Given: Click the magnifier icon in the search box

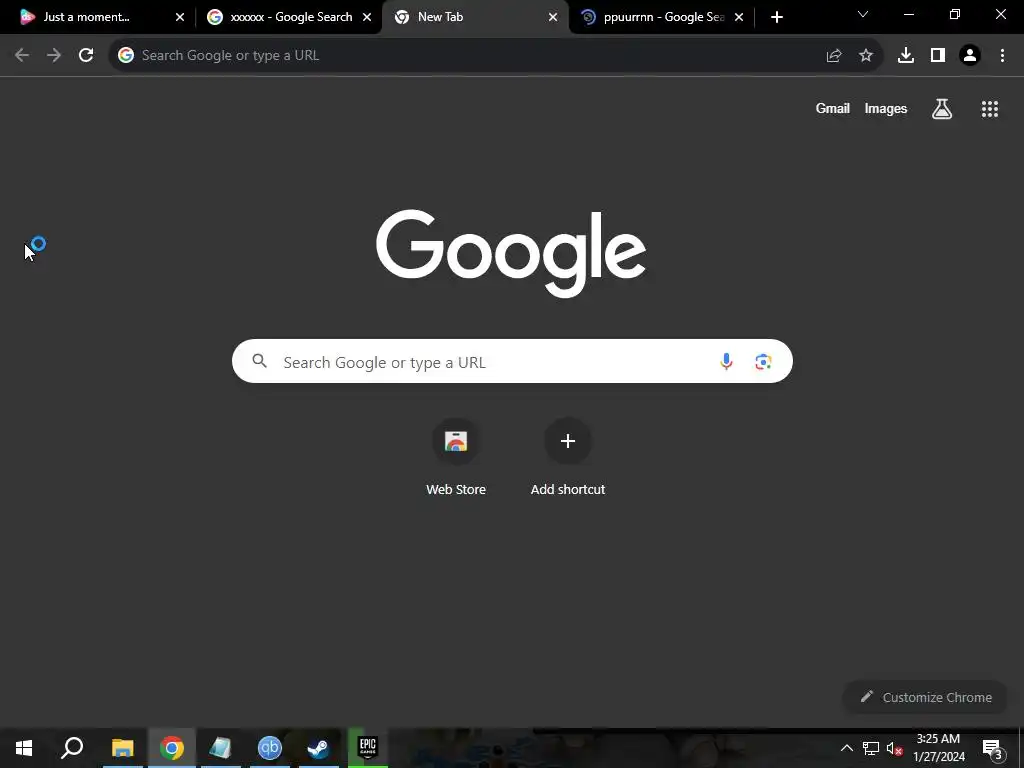Looking at the screenshot, I should (x=259, y=360).
